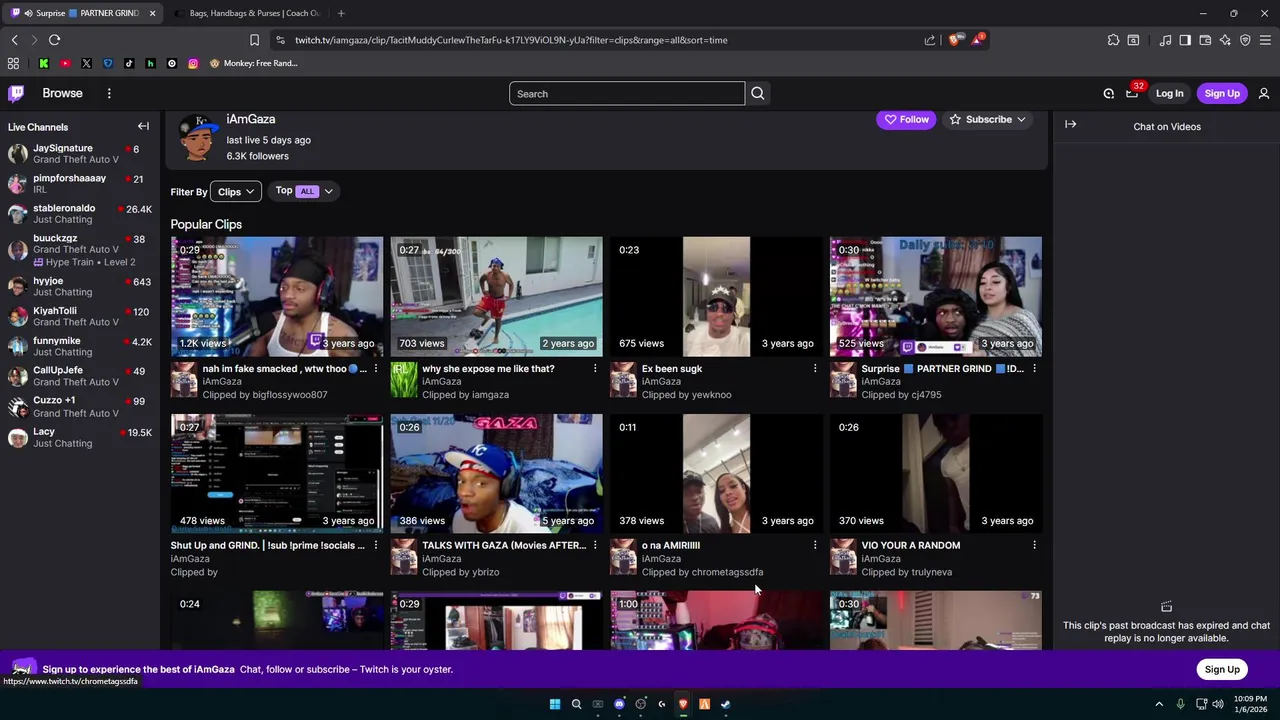
Task: Collapse the Live Channels sidebar
Action: point(143,126)
